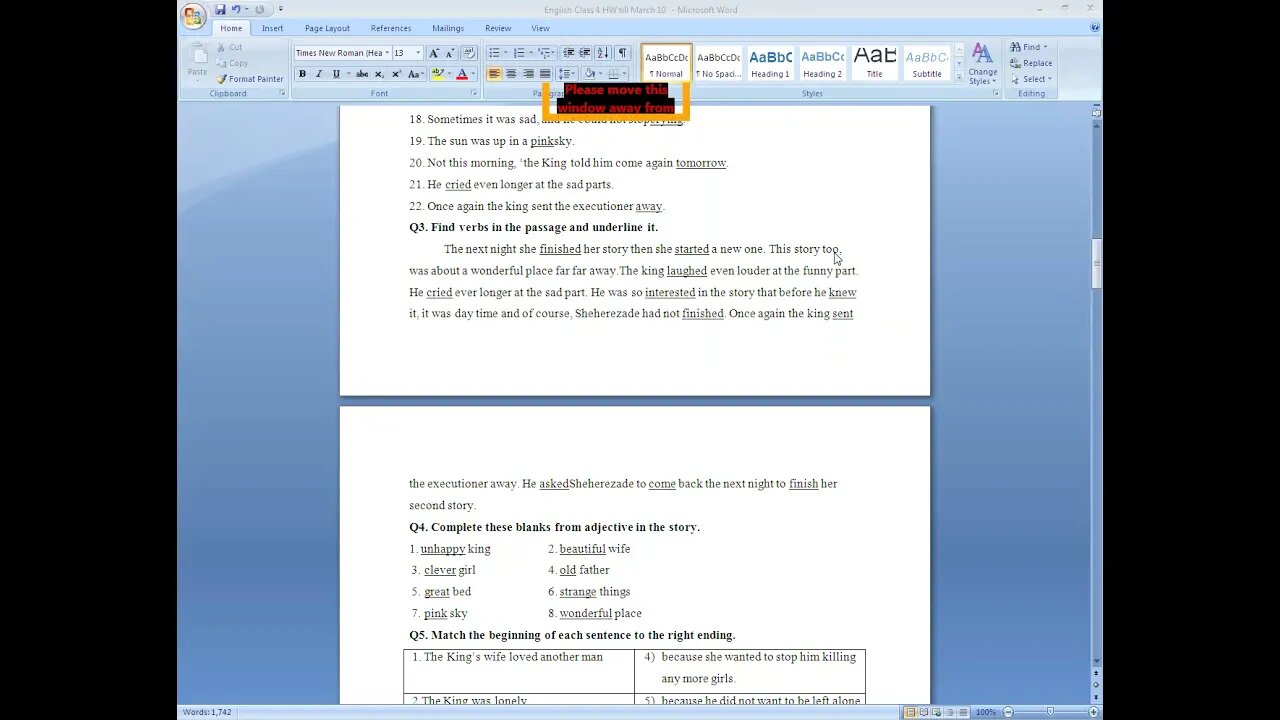Toggle superscript formatting

pos(396,74)
